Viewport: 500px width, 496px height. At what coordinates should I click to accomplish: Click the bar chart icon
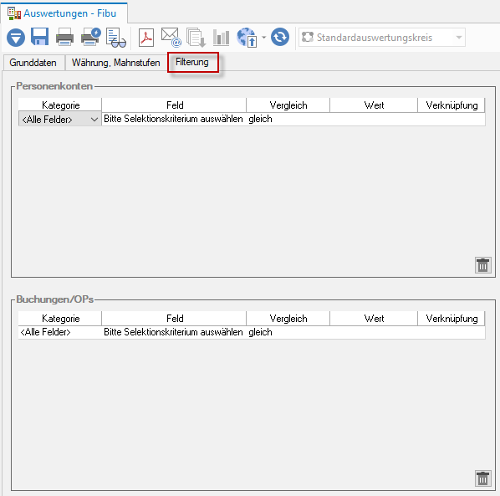tap(221, 37)
